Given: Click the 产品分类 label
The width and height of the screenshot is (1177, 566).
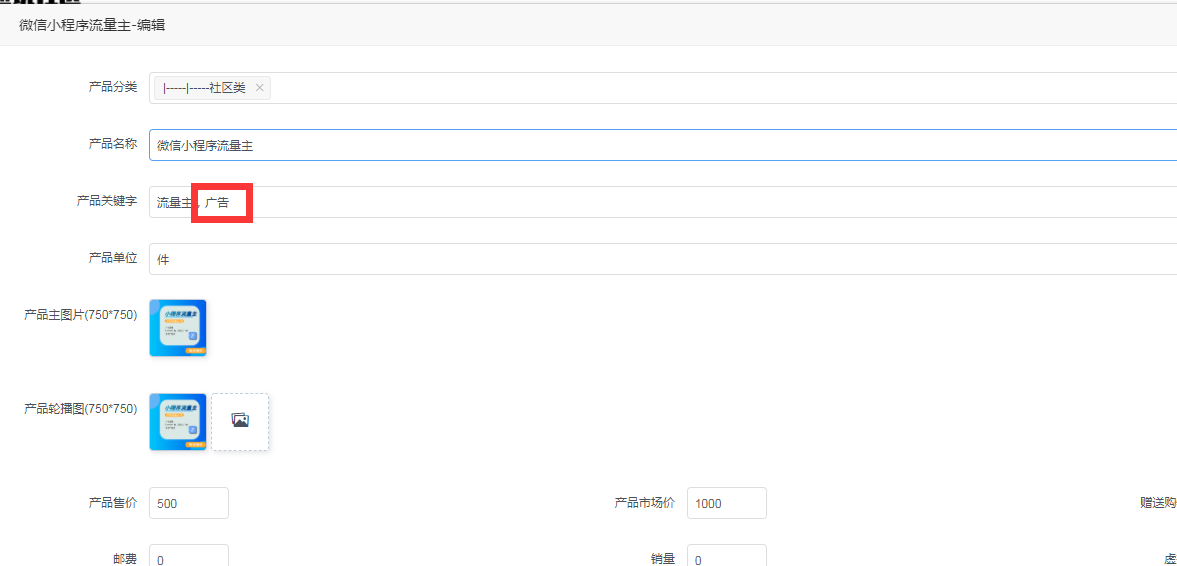Looking at the screenshot, I should 113,87.
